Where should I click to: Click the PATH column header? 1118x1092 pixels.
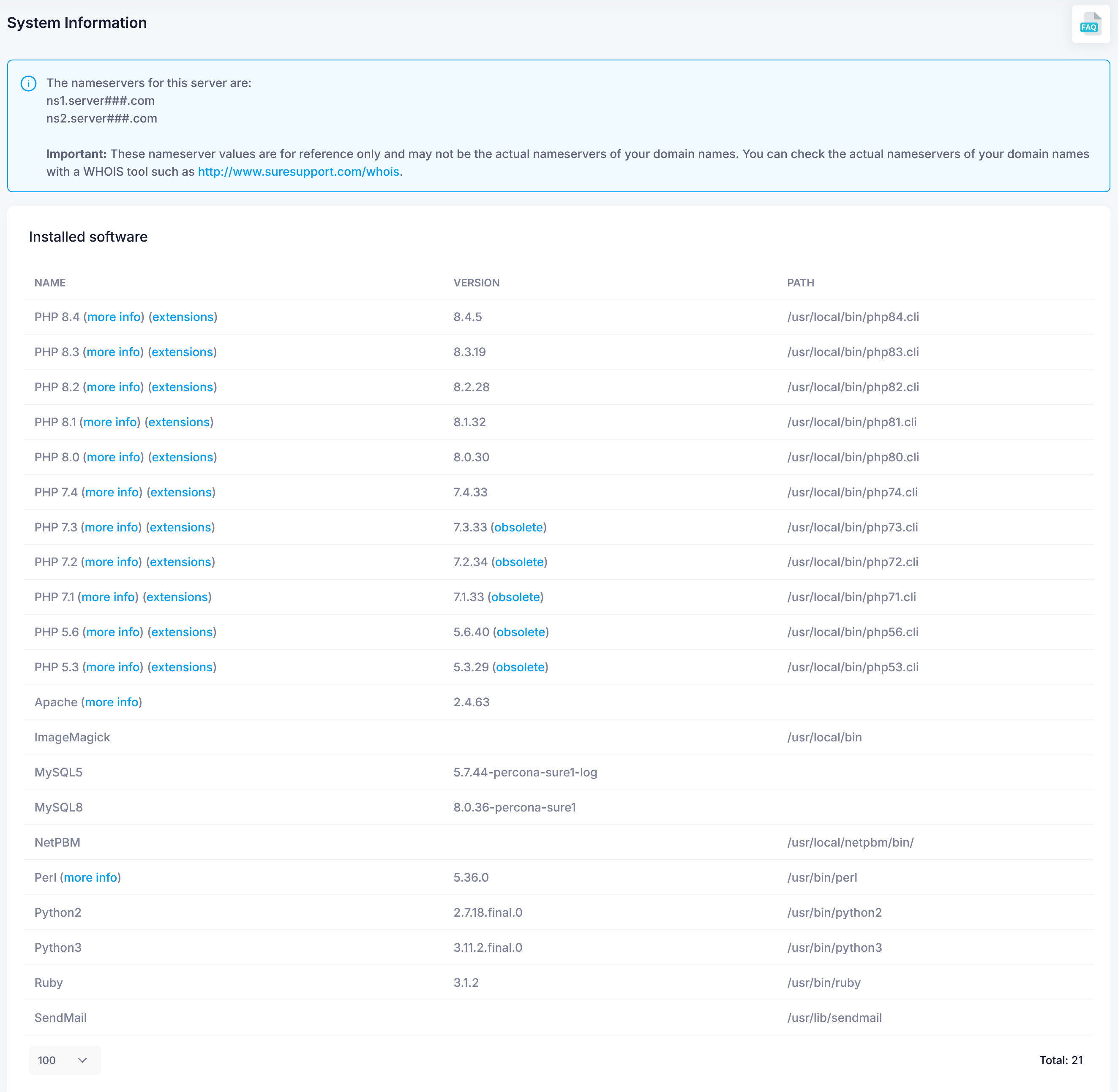click(800, 282)
